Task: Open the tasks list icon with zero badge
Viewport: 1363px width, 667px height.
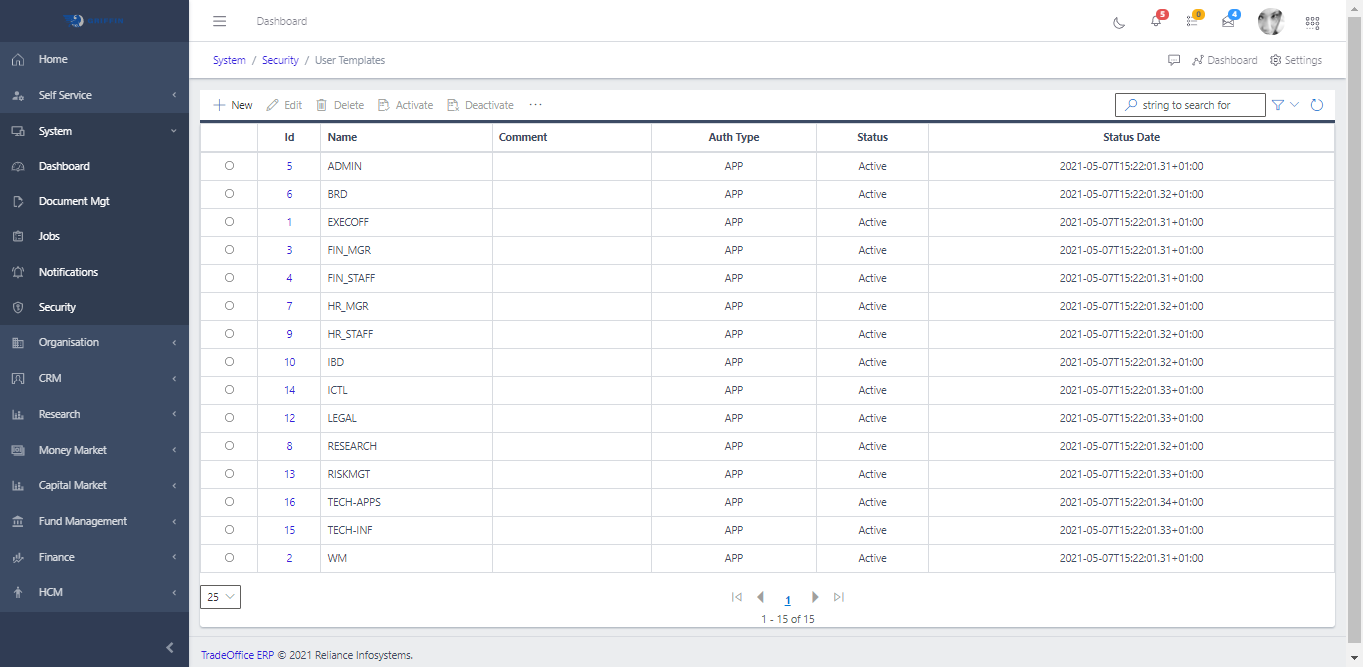Action: click(1192, 22)
